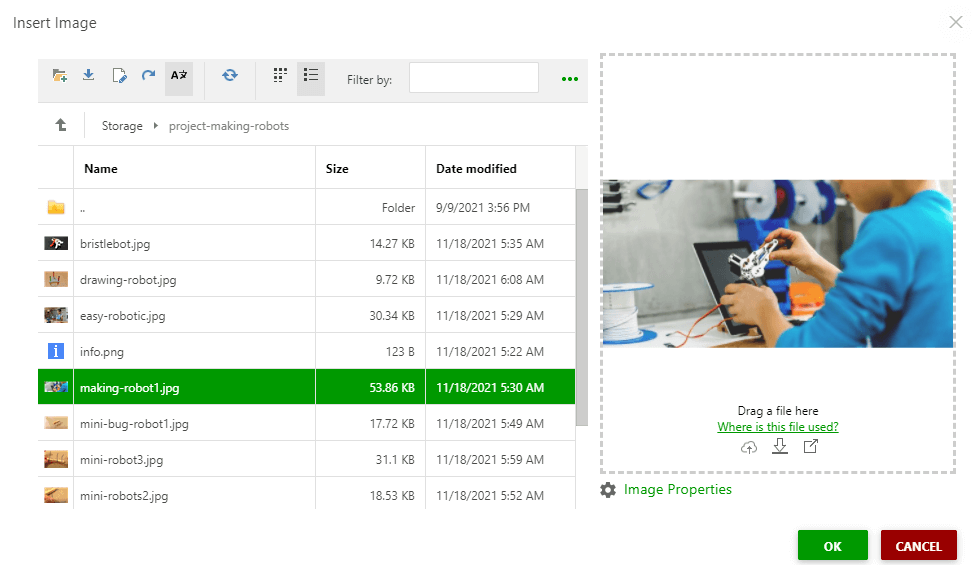Switch to thumbnail grid view

point(280,76)
